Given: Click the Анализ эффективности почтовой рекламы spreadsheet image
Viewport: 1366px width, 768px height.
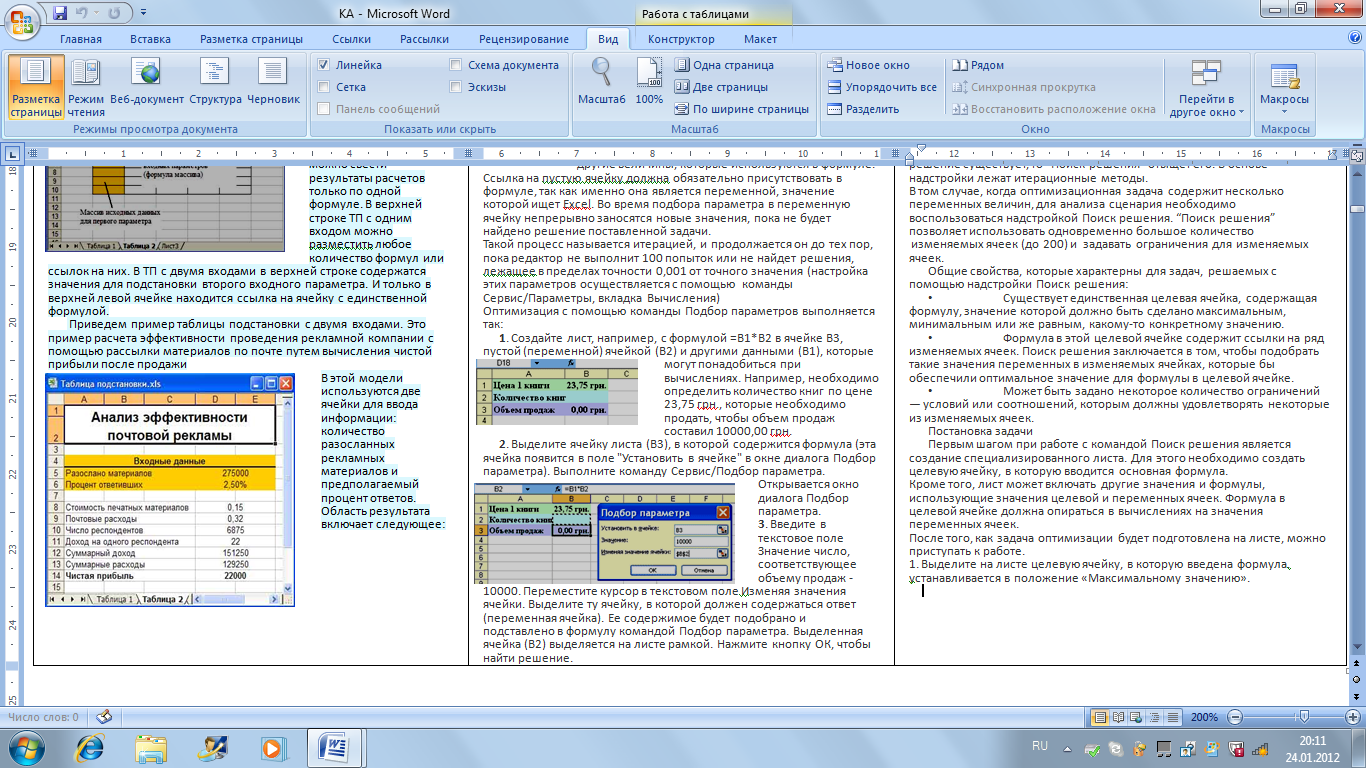Looking at the screenshot, I should (171, 491).
